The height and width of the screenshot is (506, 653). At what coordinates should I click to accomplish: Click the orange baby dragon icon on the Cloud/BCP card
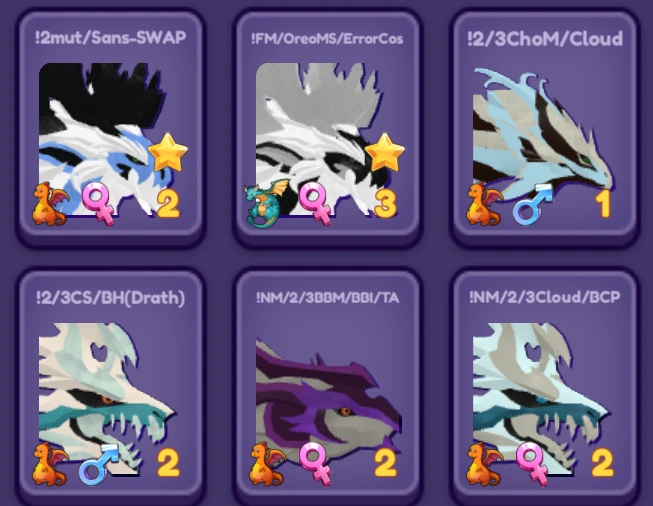(x=484, y=464)
